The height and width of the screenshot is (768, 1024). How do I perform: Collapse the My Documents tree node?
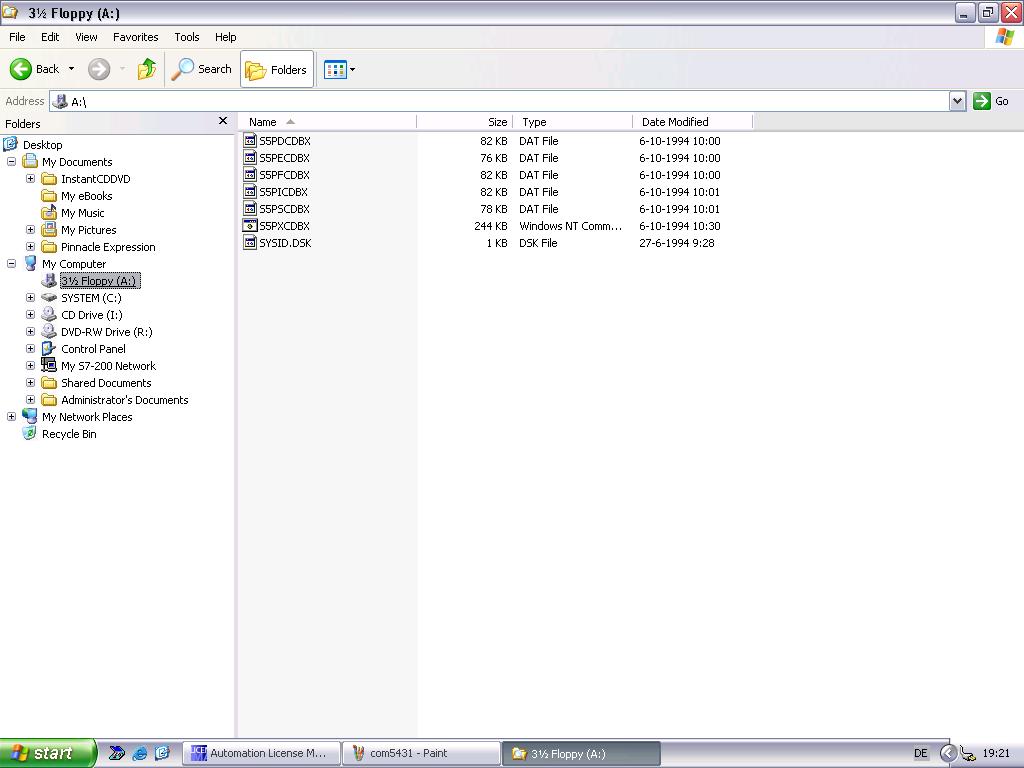12,162
